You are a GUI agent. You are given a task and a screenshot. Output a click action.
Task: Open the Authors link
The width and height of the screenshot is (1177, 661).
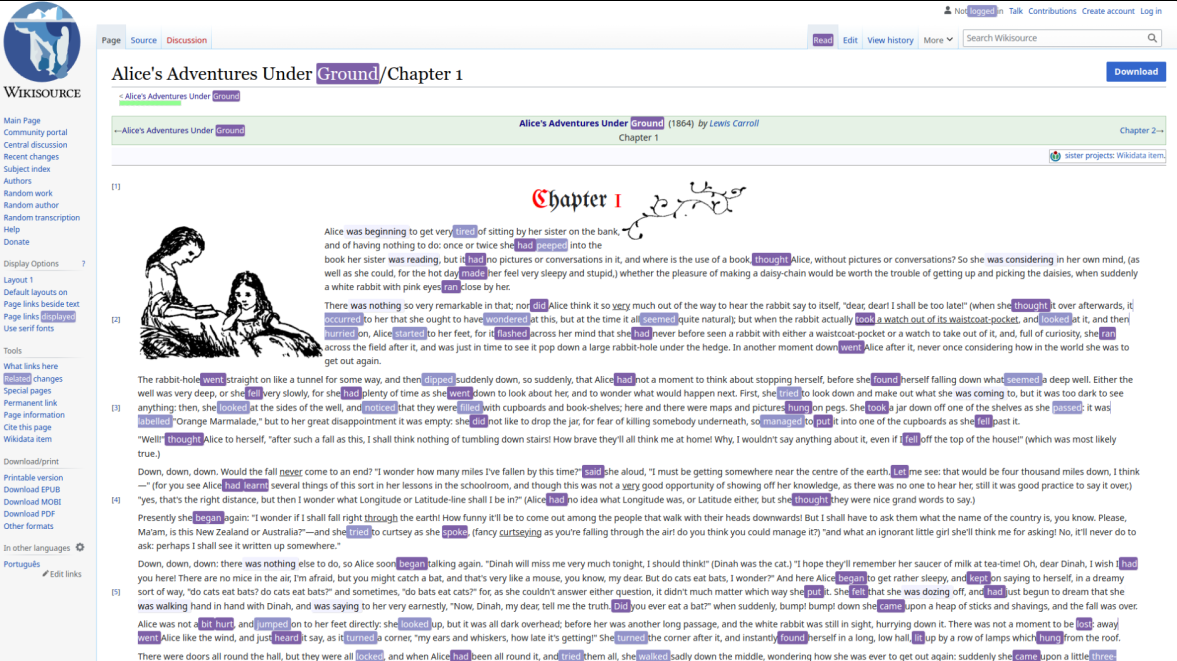(x=17, y=181)
